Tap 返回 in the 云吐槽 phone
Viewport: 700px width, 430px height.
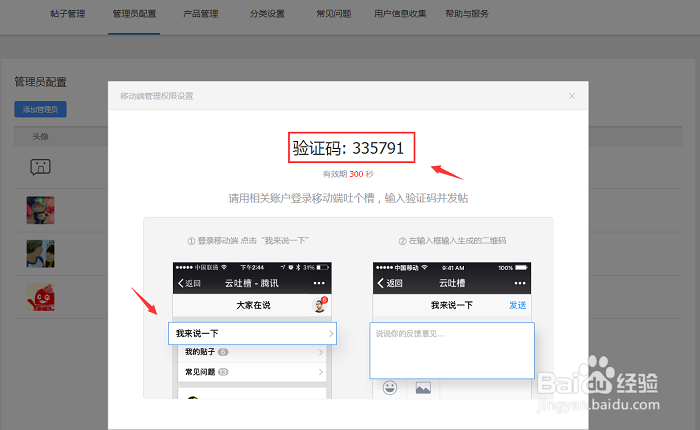390,283
